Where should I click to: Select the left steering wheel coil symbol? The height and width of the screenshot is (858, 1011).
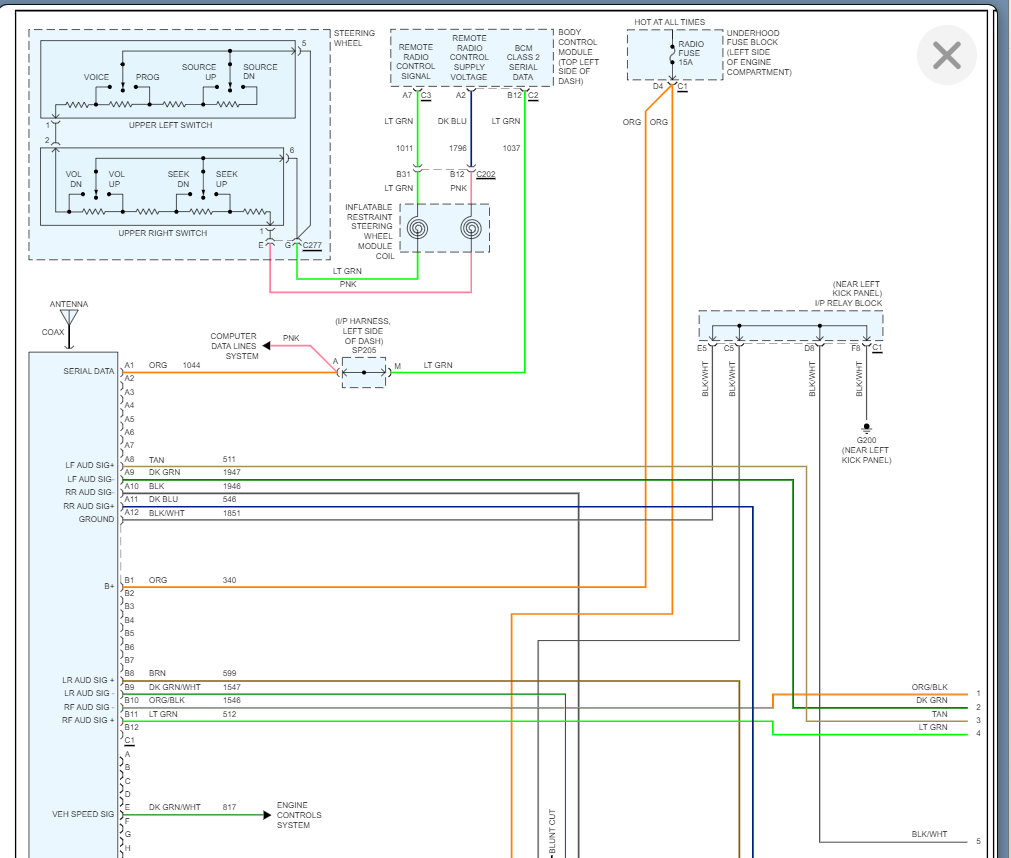click(x=418, y=229)
